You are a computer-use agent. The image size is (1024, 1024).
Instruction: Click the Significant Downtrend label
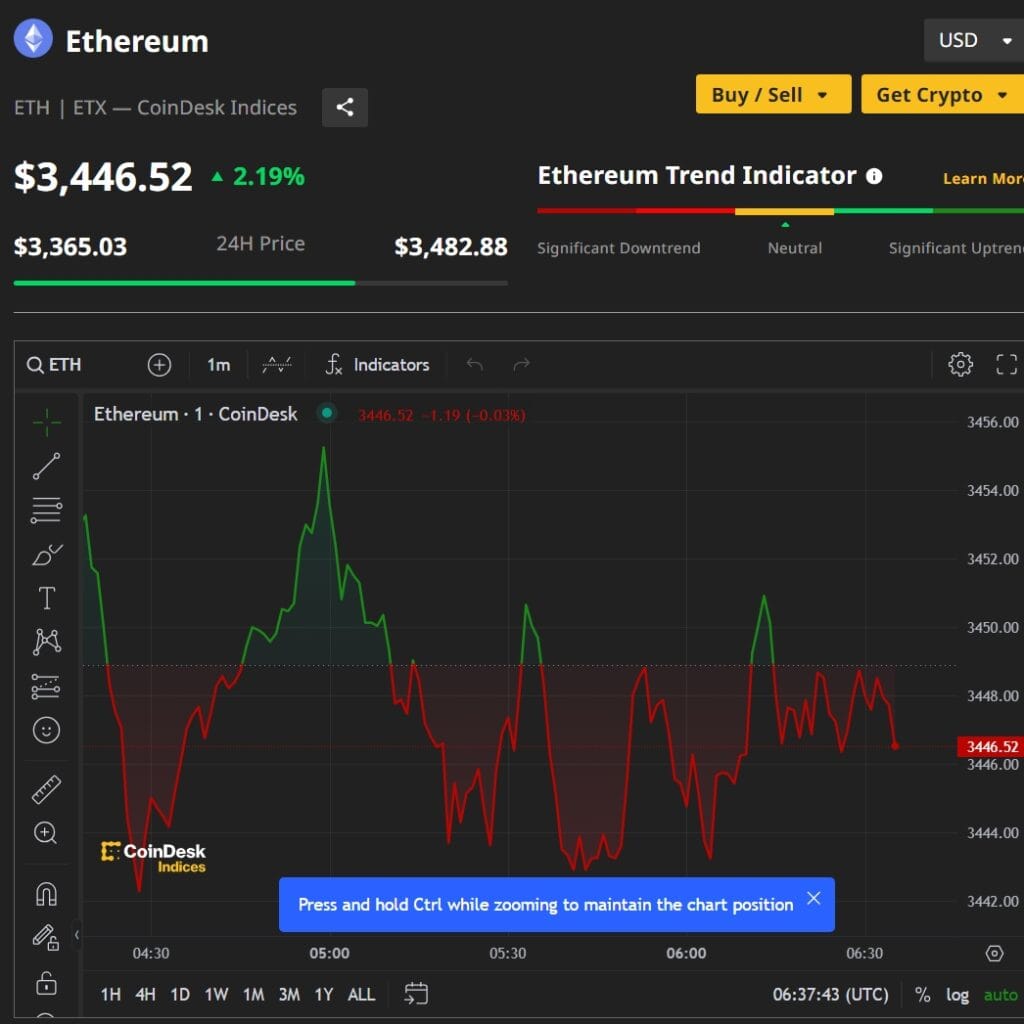[x=618, y=248]
